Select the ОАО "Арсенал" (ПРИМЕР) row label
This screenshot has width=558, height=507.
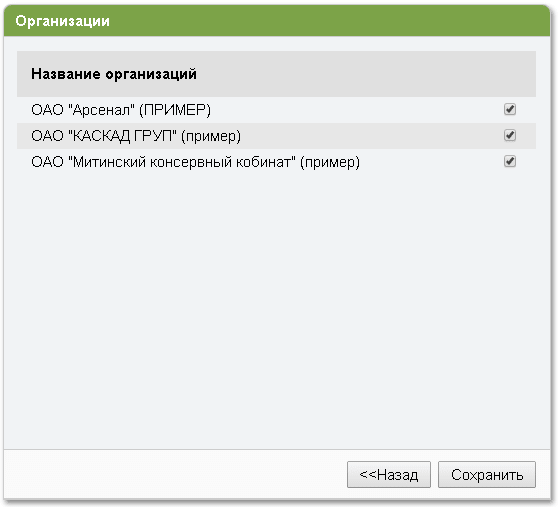(121, 110)
